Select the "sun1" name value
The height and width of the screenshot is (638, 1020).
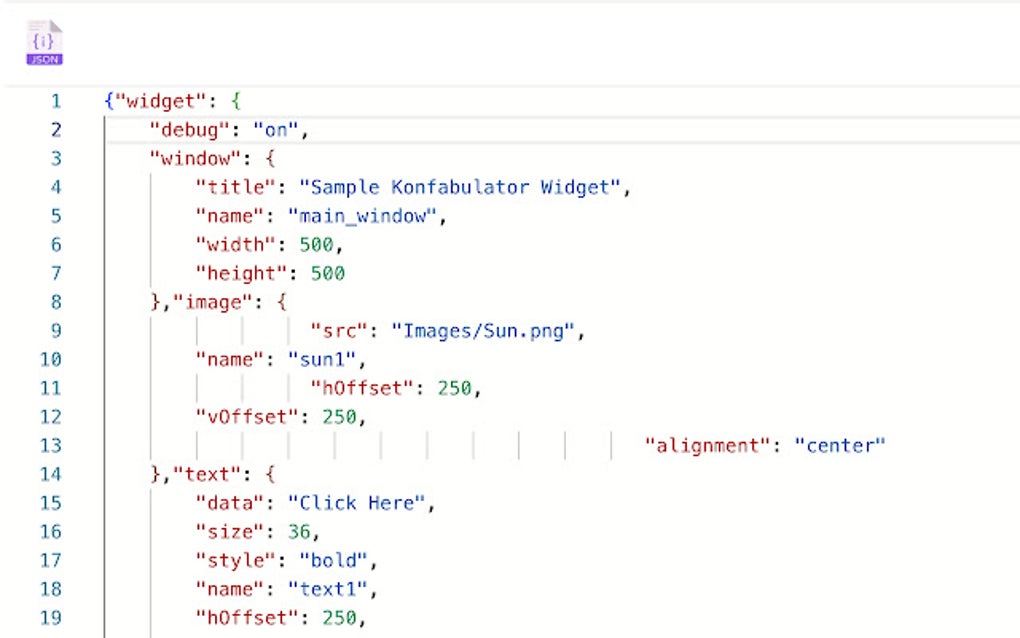pyautogui.click(x=321, y=359)
